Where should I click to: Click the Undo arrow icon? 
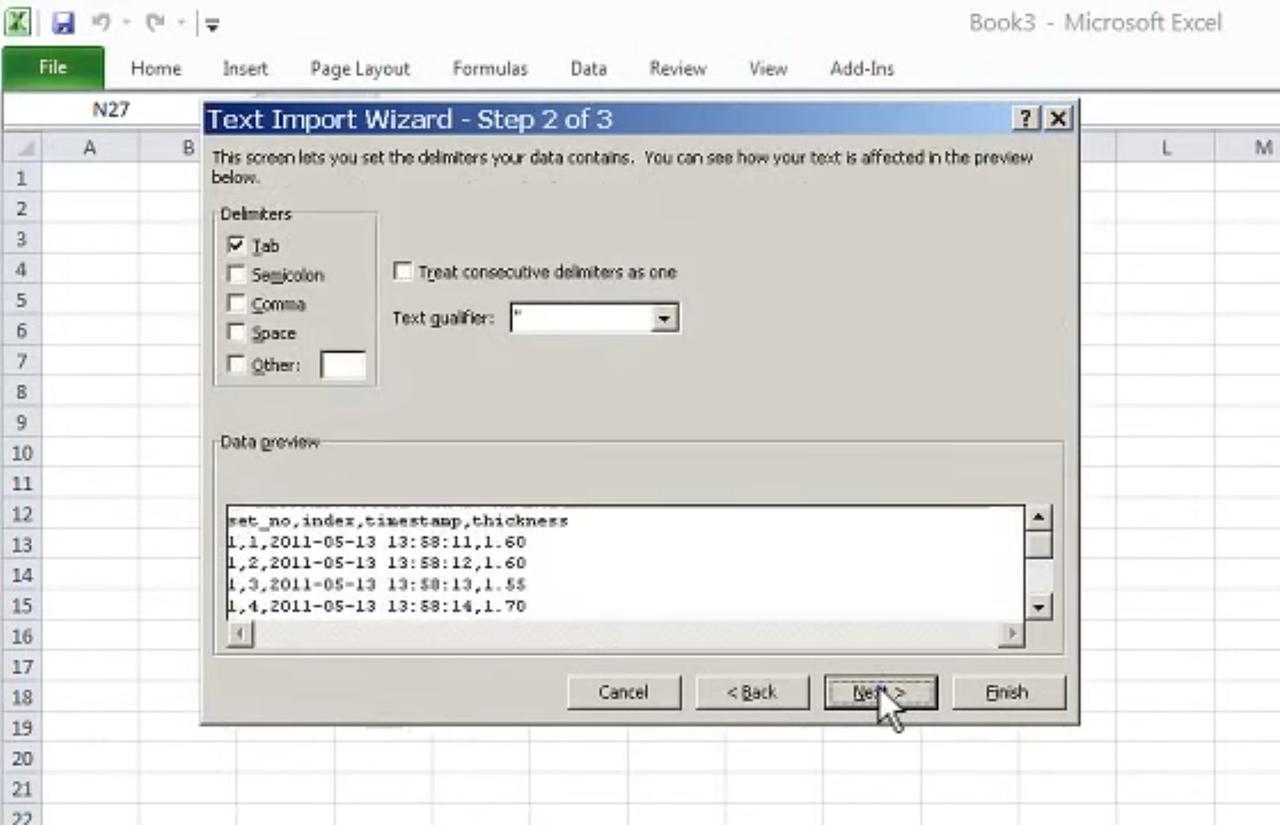(101, 23)
